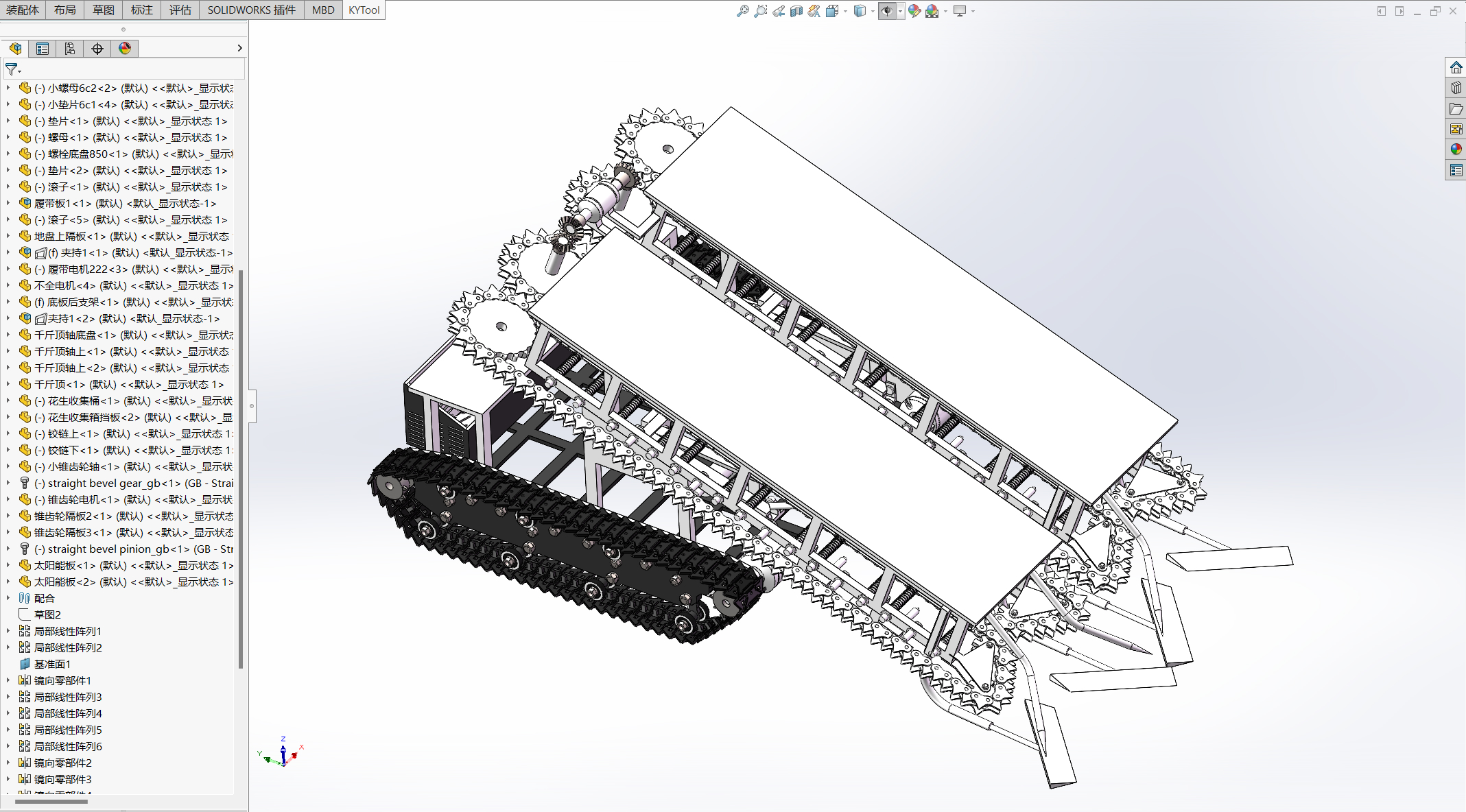This screenshot has height=812, width=1466.
Task: Expand 镜向零部件1 in the tree
Action: pos(8,680)
